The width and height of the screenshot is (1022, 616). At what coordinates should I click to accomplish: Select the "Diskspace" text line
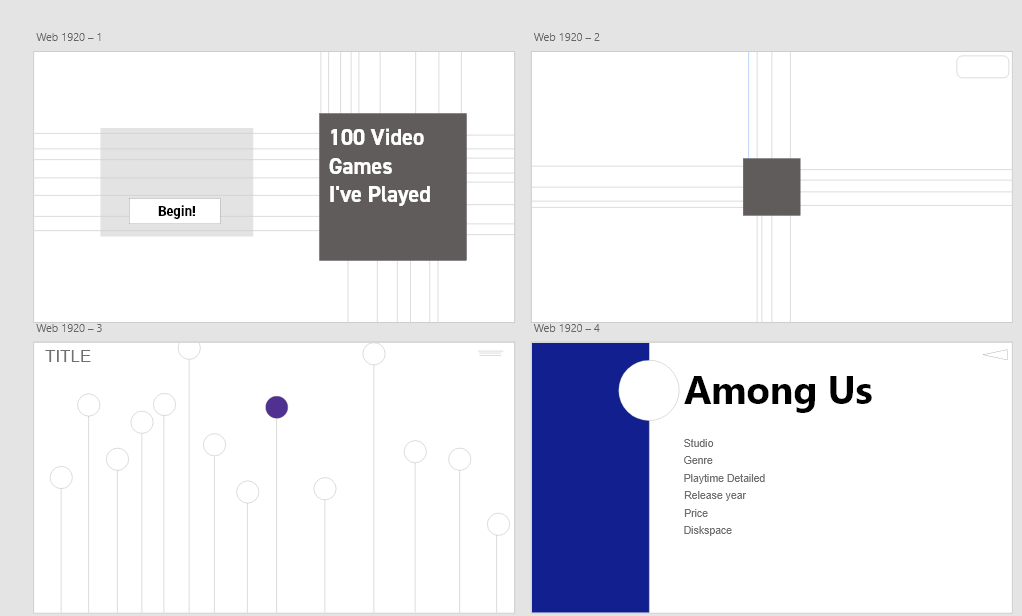pyautogui.click(x=707, y=531)
